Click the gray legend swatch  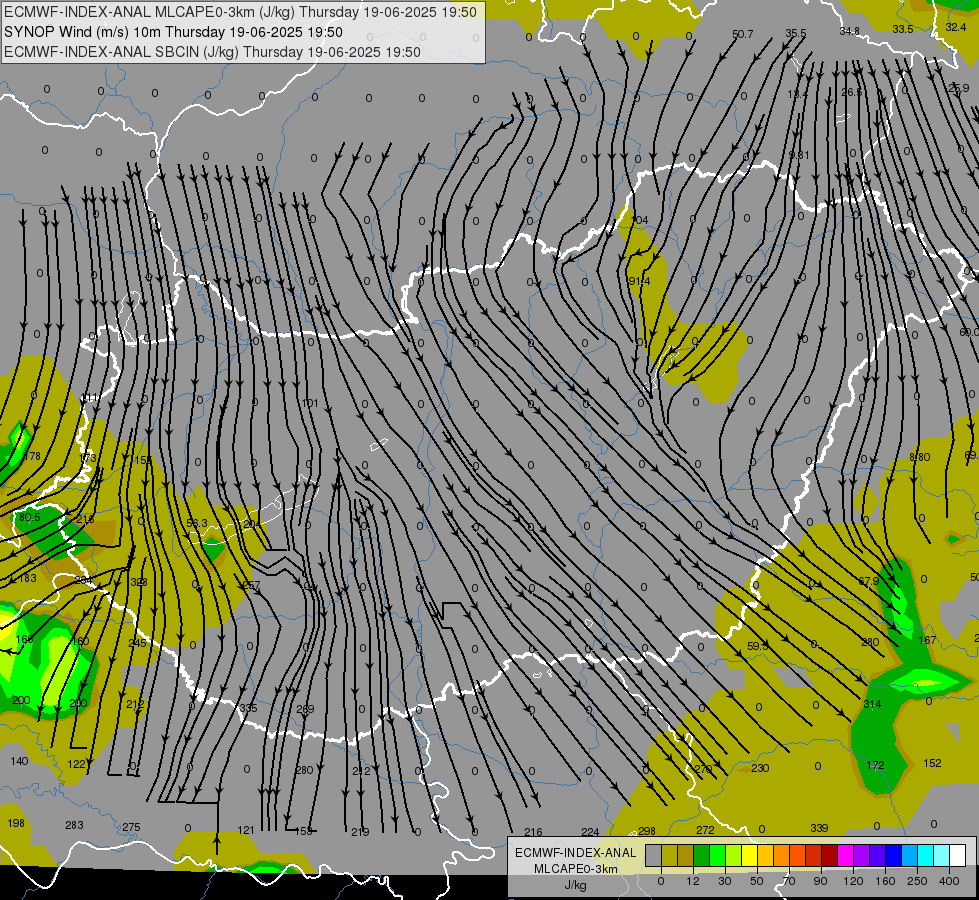point(653,855)
